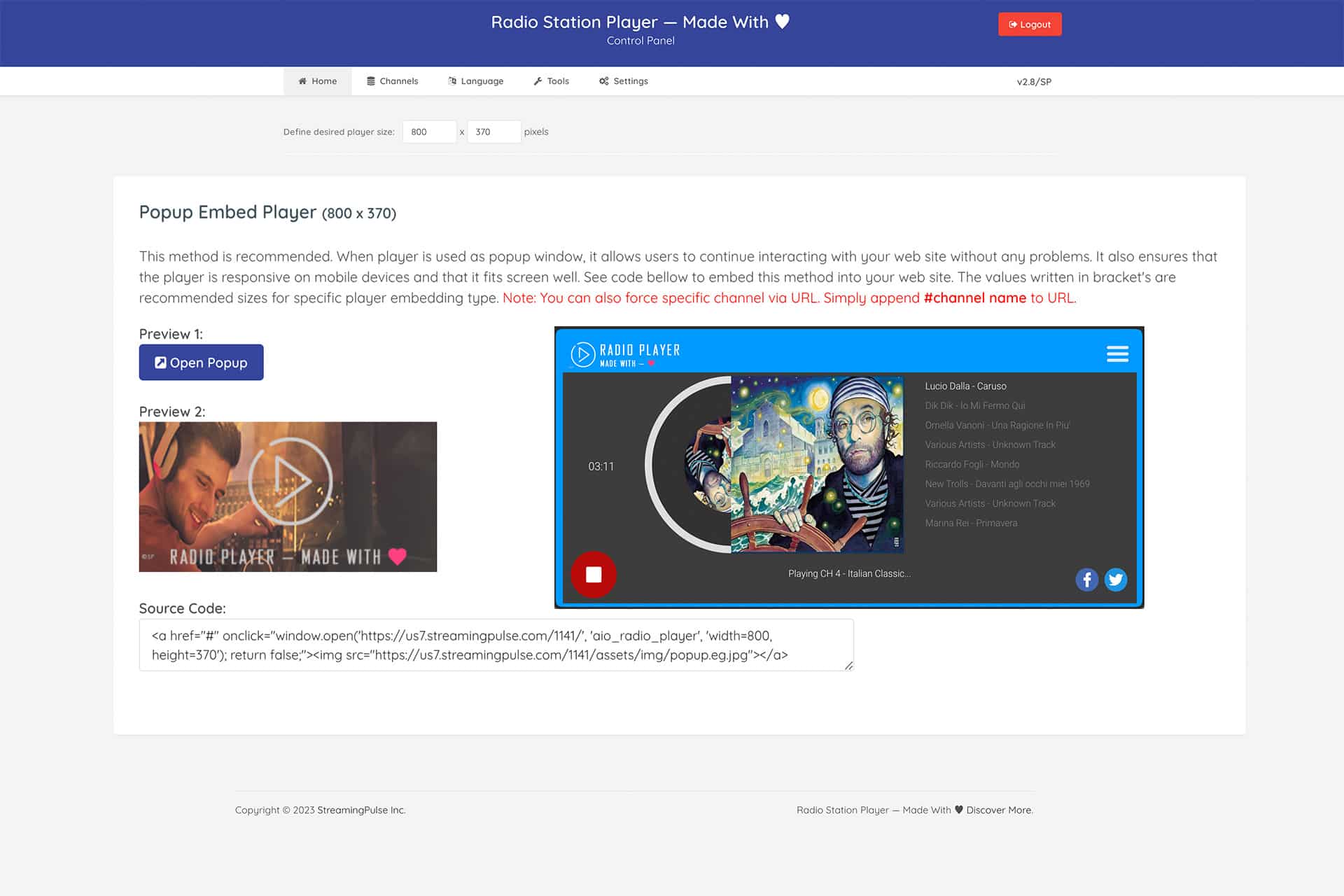Image resolution: width=1344 pixels, height=896 pixels.
Task: Click the Open Popup button
Action: click(x=201, y=362)
